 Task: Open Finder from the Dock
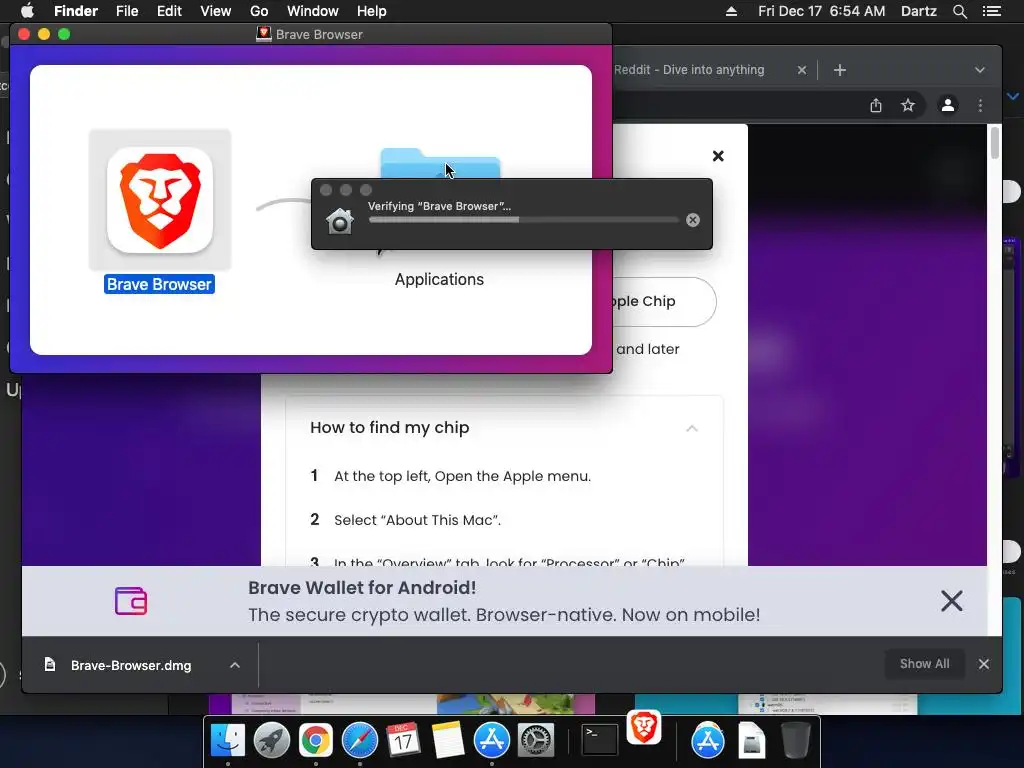click(228, 741)
